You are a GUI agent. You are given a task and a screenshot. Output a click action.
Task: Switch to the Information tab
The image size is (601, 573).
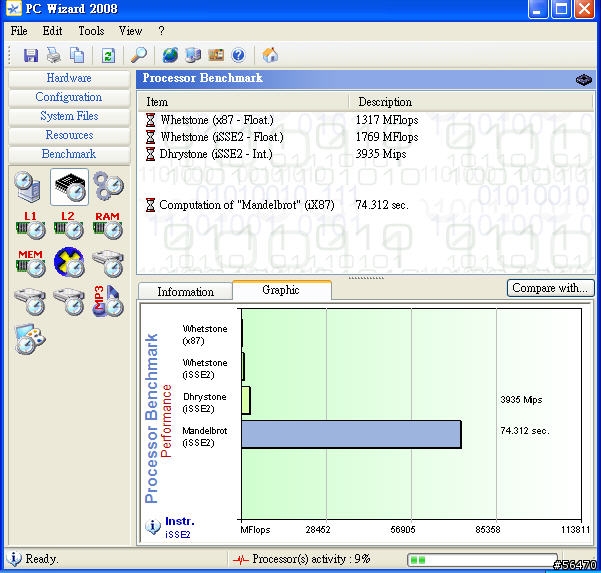(x=186, y=292)
